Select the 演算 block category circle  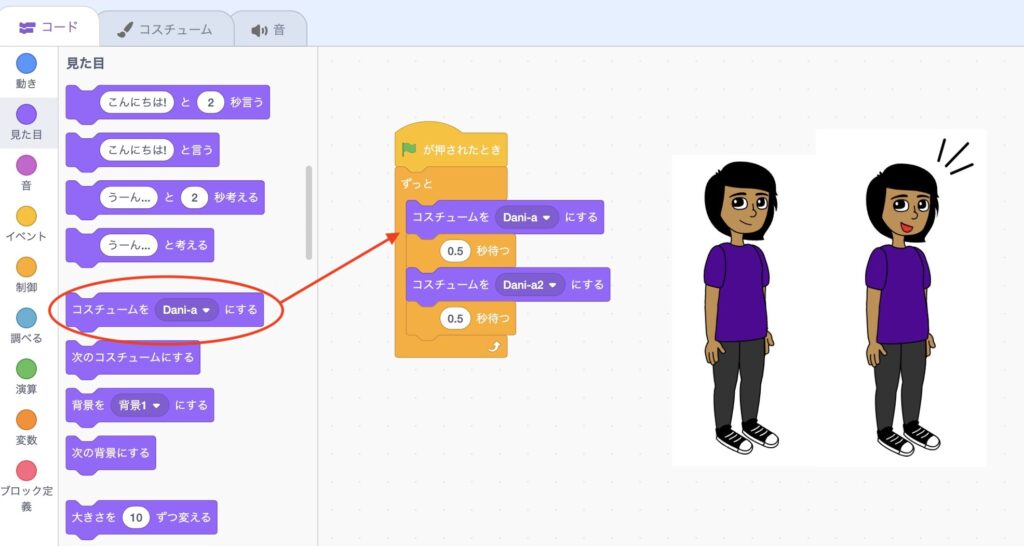[26, 369]
